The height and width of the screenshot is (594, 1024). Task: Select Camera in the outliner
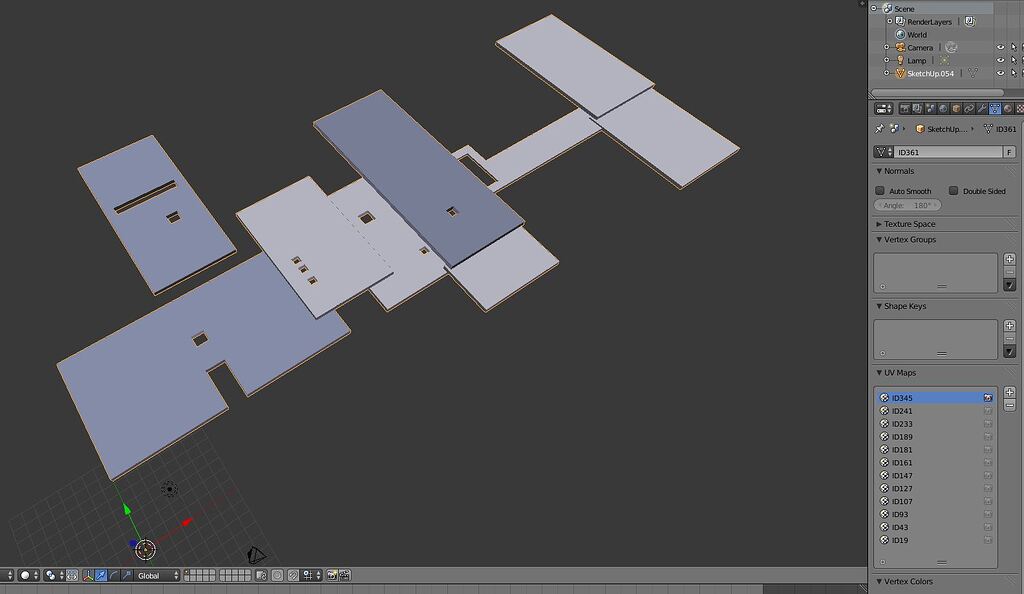click(x=920, y=48)
